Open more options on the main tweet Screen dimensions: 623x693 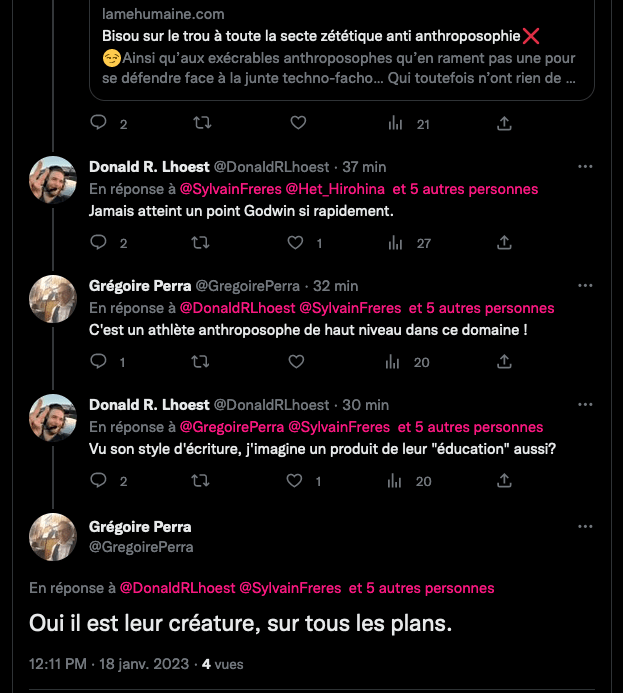pyautogui.click(x=586, y=527)
